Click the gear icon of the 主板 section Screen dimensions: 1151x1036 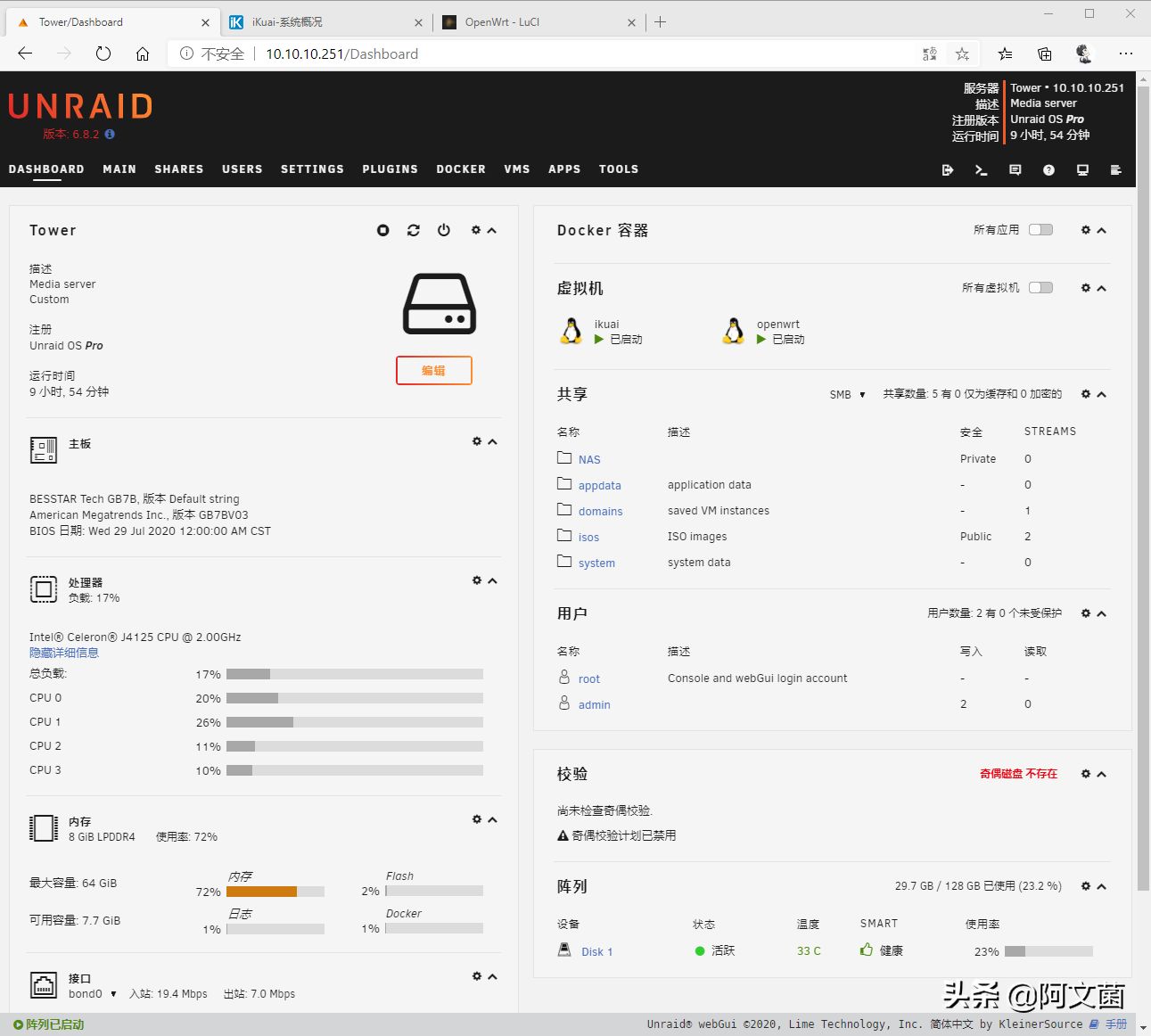coord(477,441)
